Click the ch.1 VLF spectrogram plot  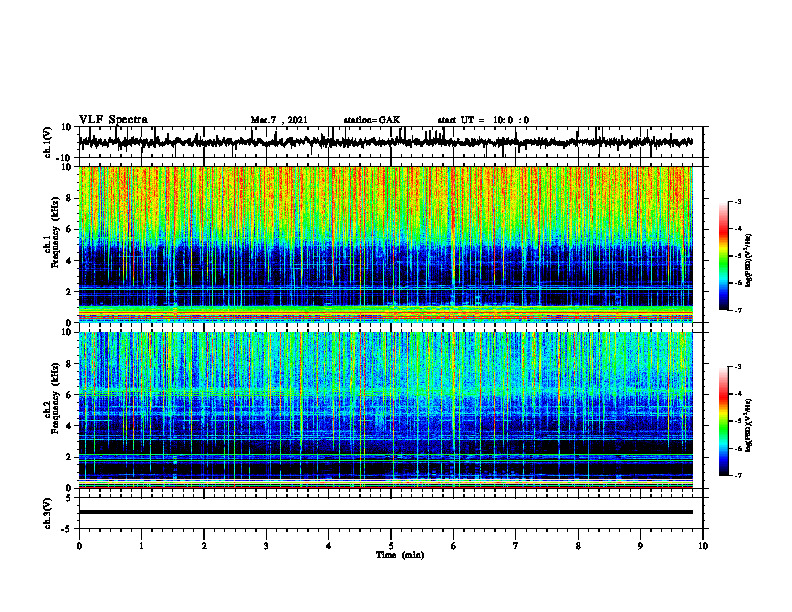pyautogui.click(x=386, y=244)
